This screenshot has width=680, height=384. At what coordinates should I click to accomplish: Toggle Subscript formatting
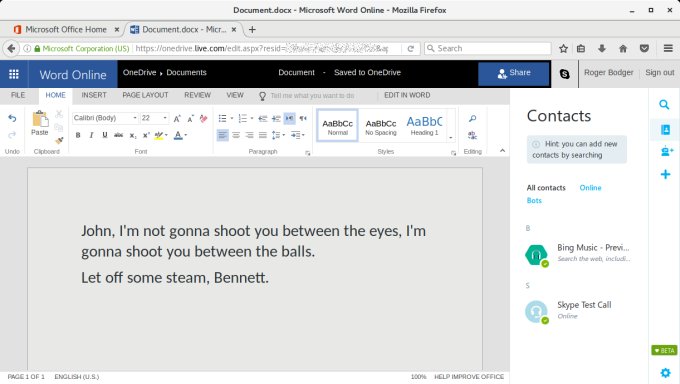click(x=133, y=135)
